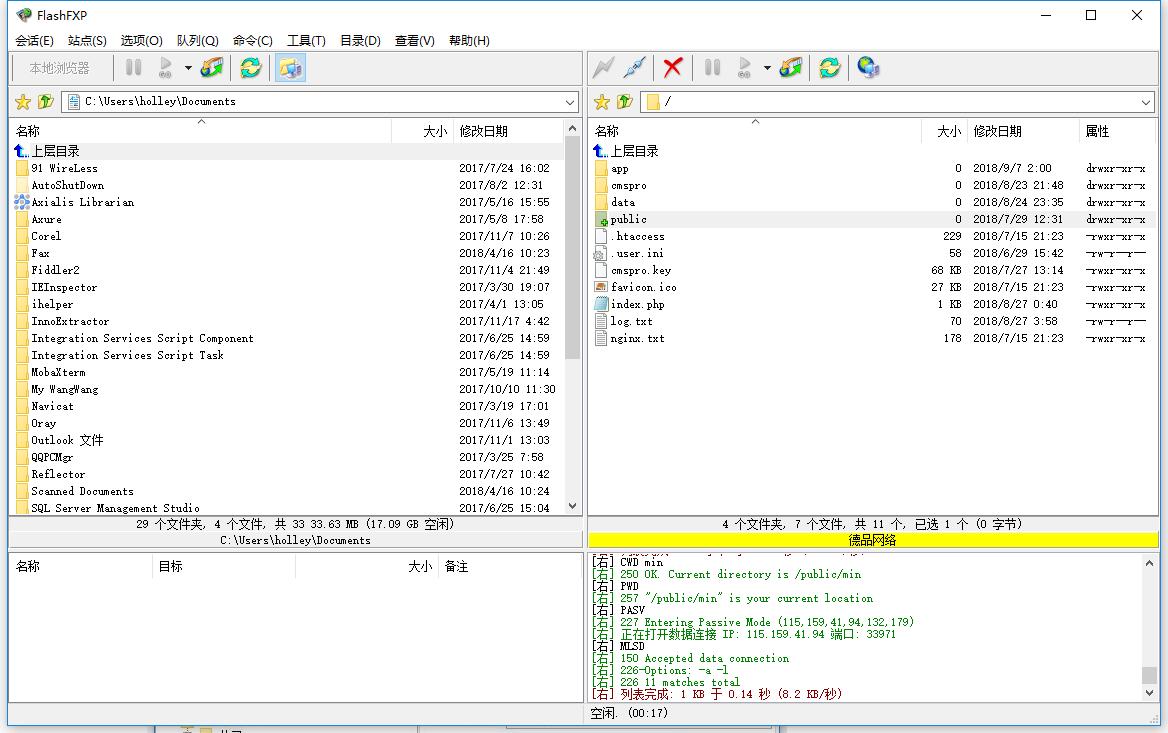Toggle the highlighted local browser view icon
Image resolution: width=1168 pixels, height=733 pixels.
290,68
